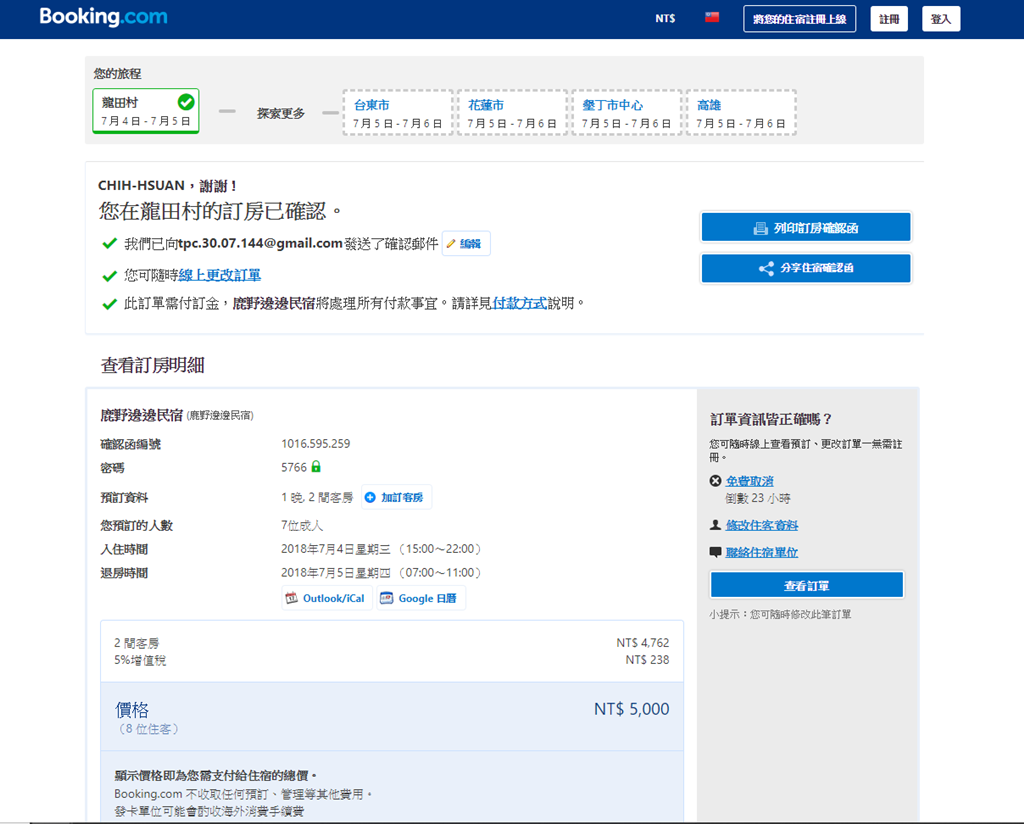The image size is (1024, 824).
Task: Add booking to Google 日曆
Action: 421,598
